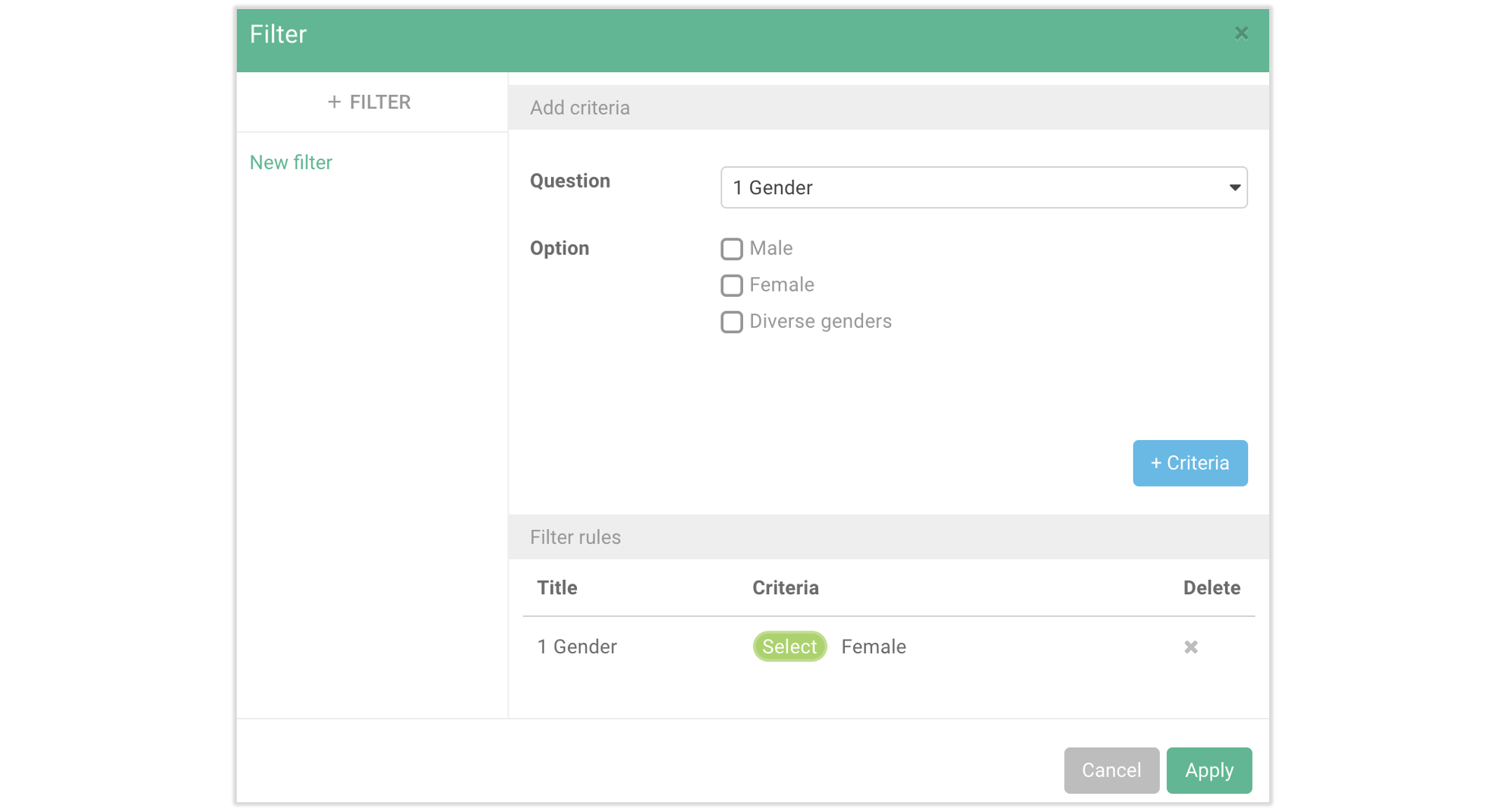Click the plus sign on the FILTER button
Viewport: 1506px width, 812px height.
click(334, 102)
